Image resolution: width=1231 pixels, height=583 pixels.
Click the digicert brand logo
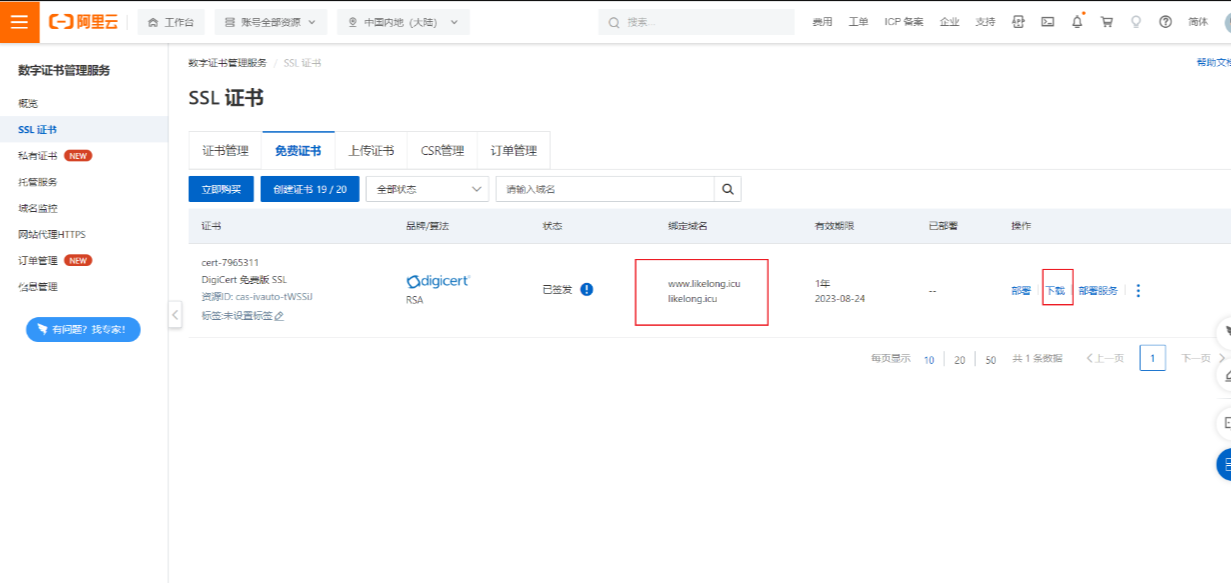coord(438,281)
